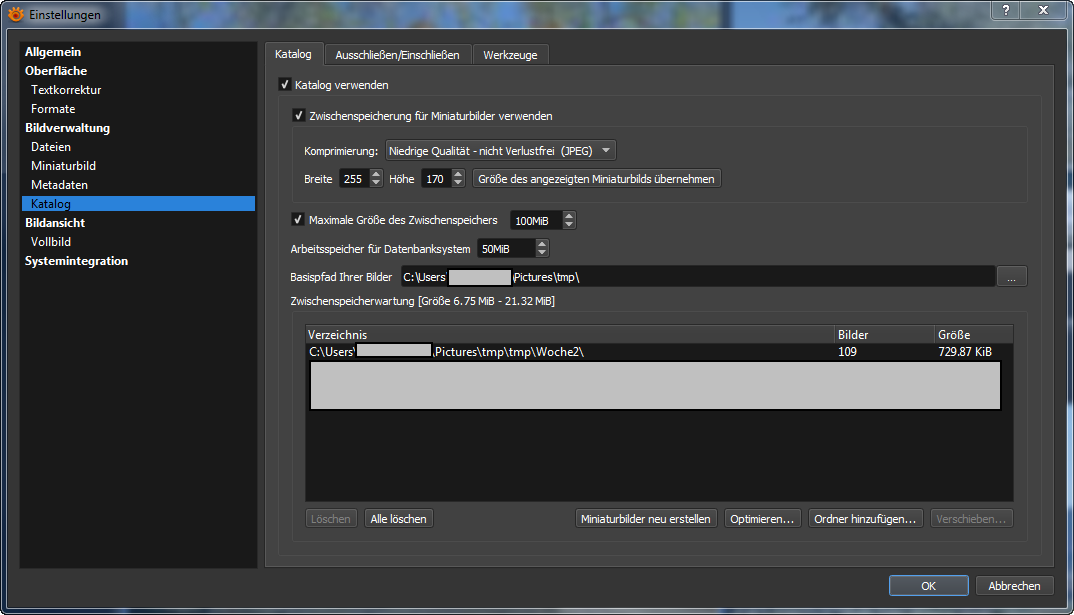Click the XnView icon in title bar
Image resolution: width=1074 pixels, height=615 pixels.
point(15,14)
